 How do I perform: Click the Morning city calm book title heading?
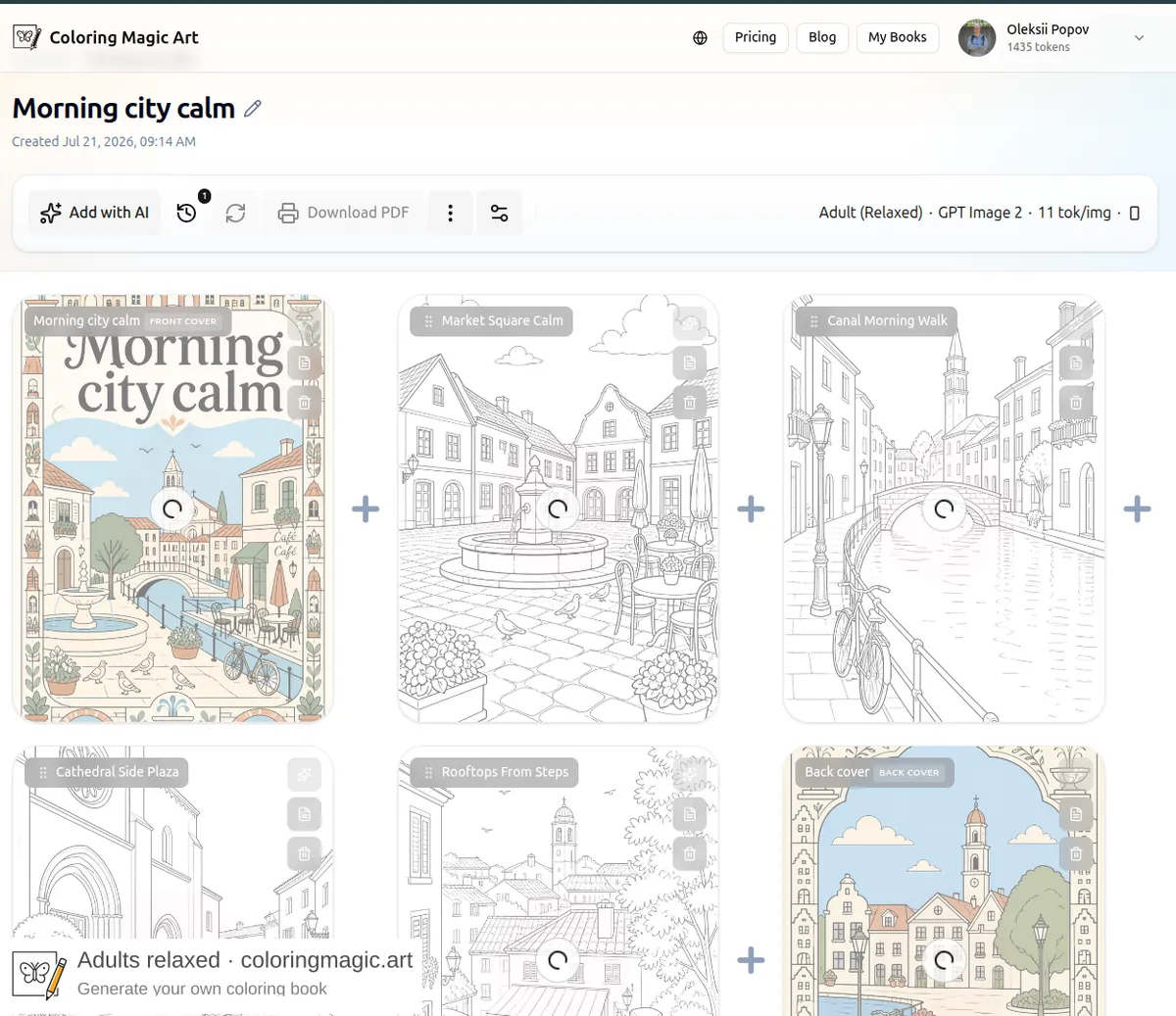pyautogui.click(x=123, y=108)
